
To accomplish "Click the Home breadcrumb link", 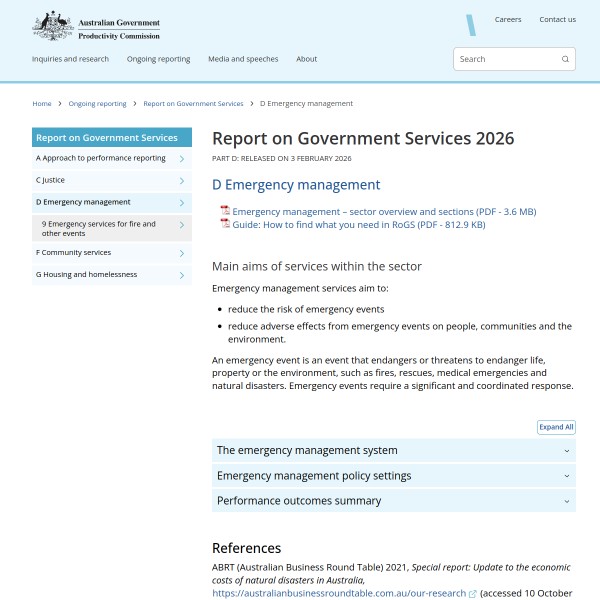I will [42, 103].
